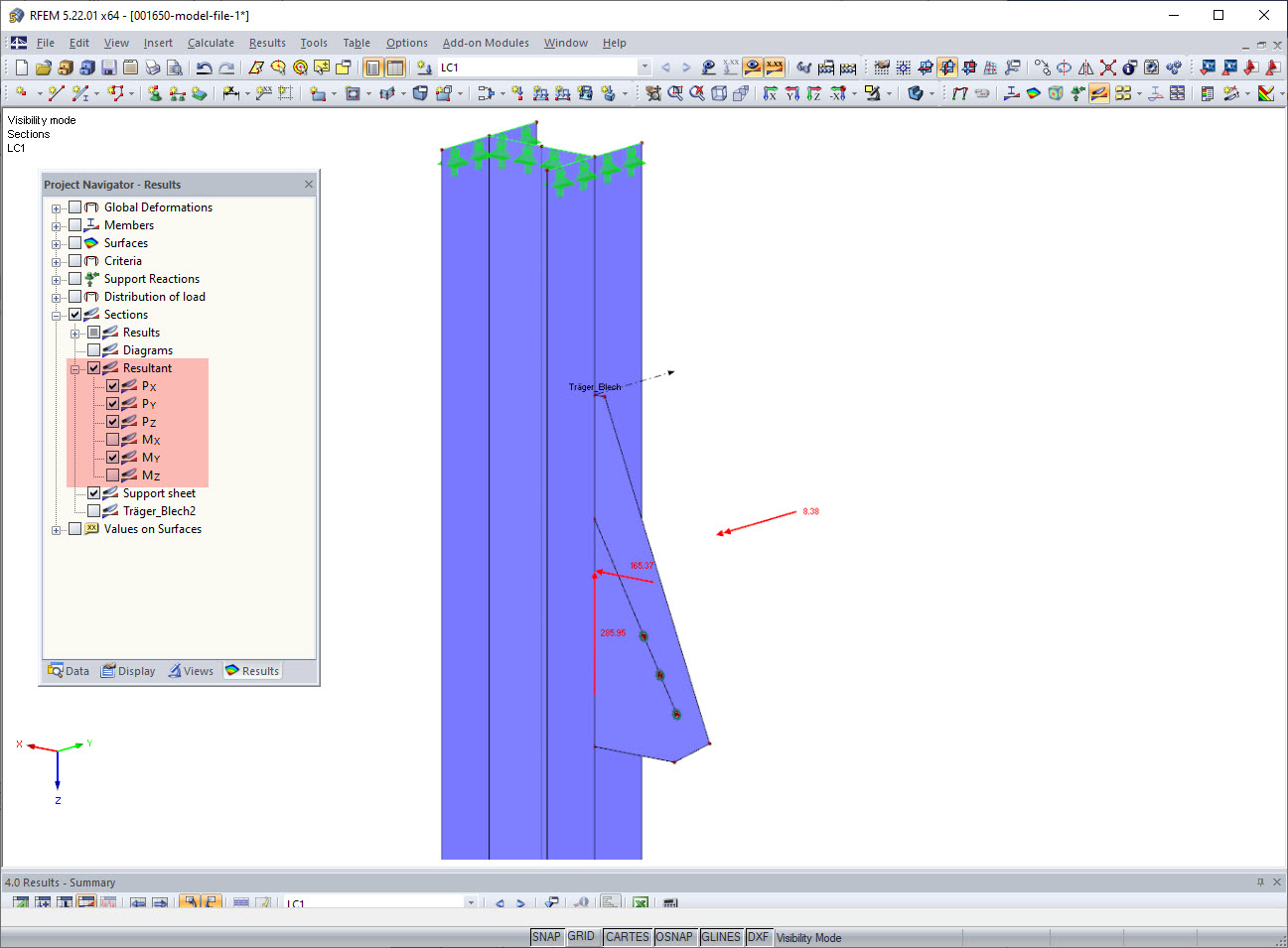The height and width of the screenshot is (948, 1288).
Task: Select the Distribution of load item
Action: click(x=155, y=297)
